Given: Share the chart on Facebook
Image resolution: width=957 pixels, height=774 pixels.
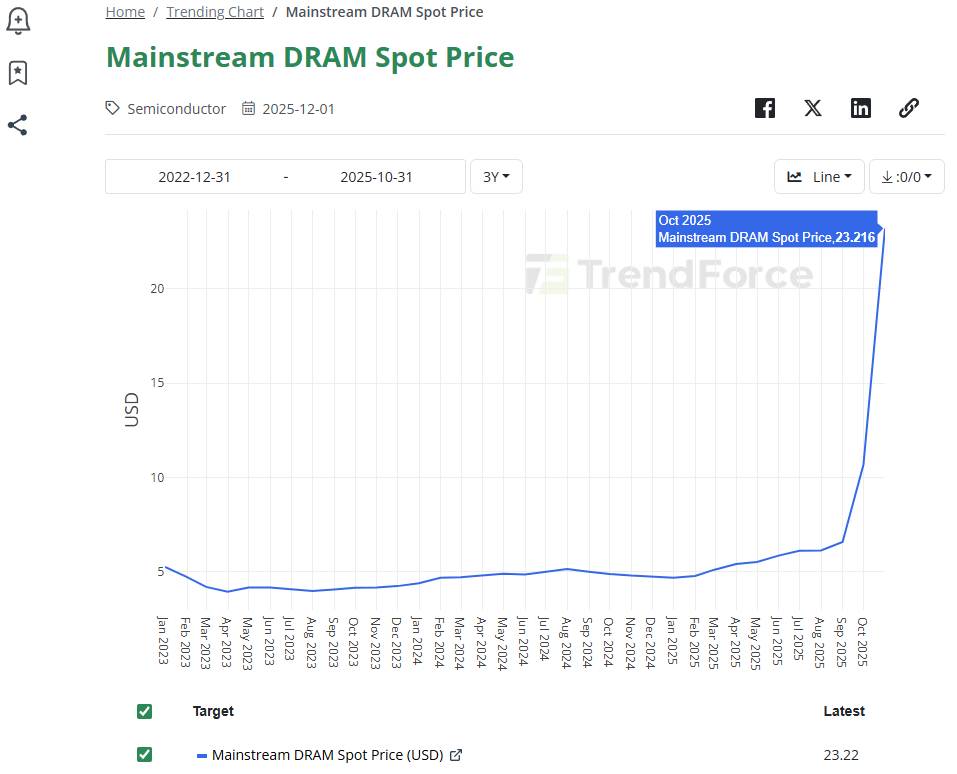Looking at the screenshot, I should click(765, 108).
